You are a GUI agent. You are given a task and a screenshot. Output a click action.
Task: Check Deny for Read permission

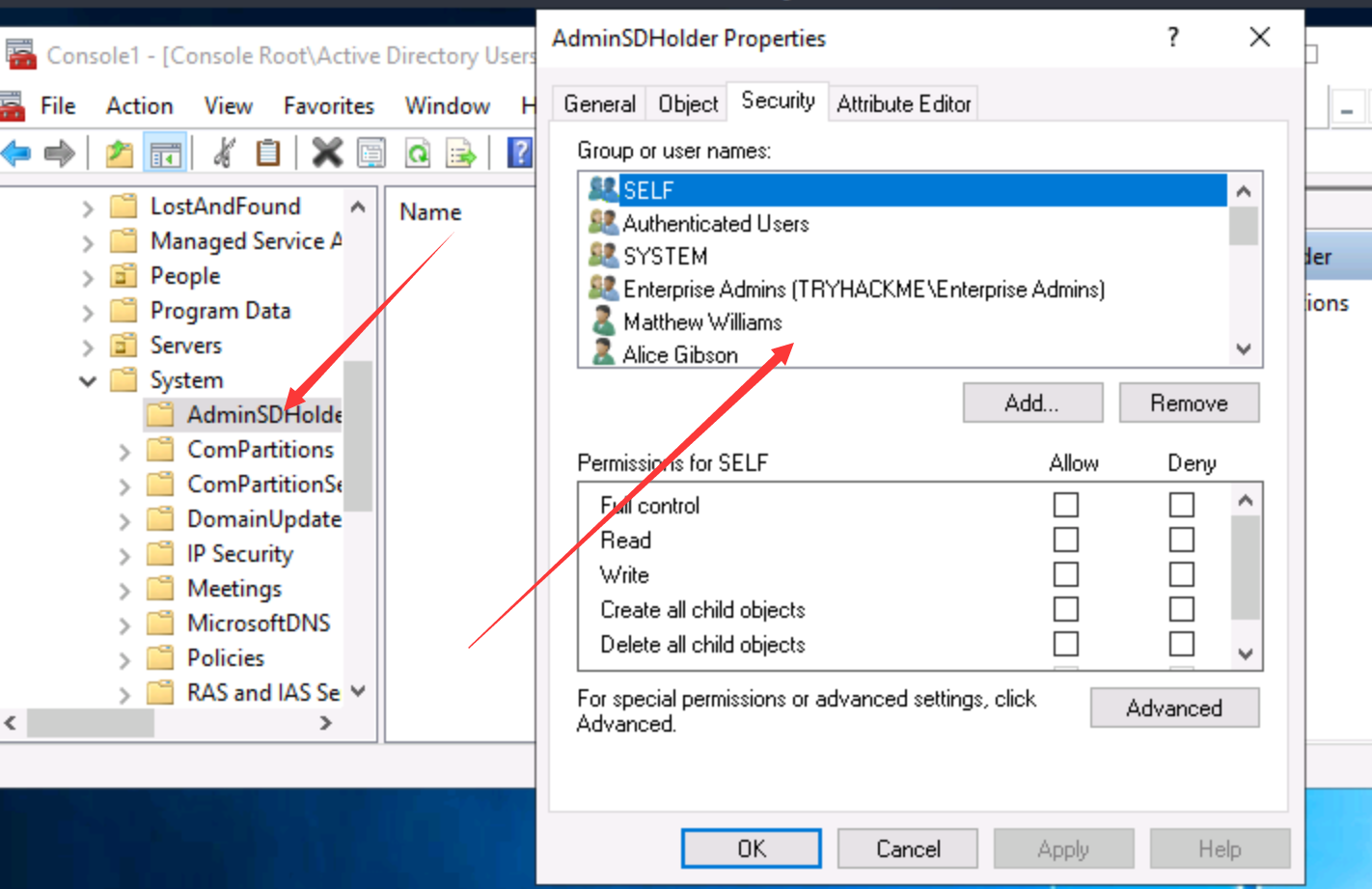(x=1181, y=540)
